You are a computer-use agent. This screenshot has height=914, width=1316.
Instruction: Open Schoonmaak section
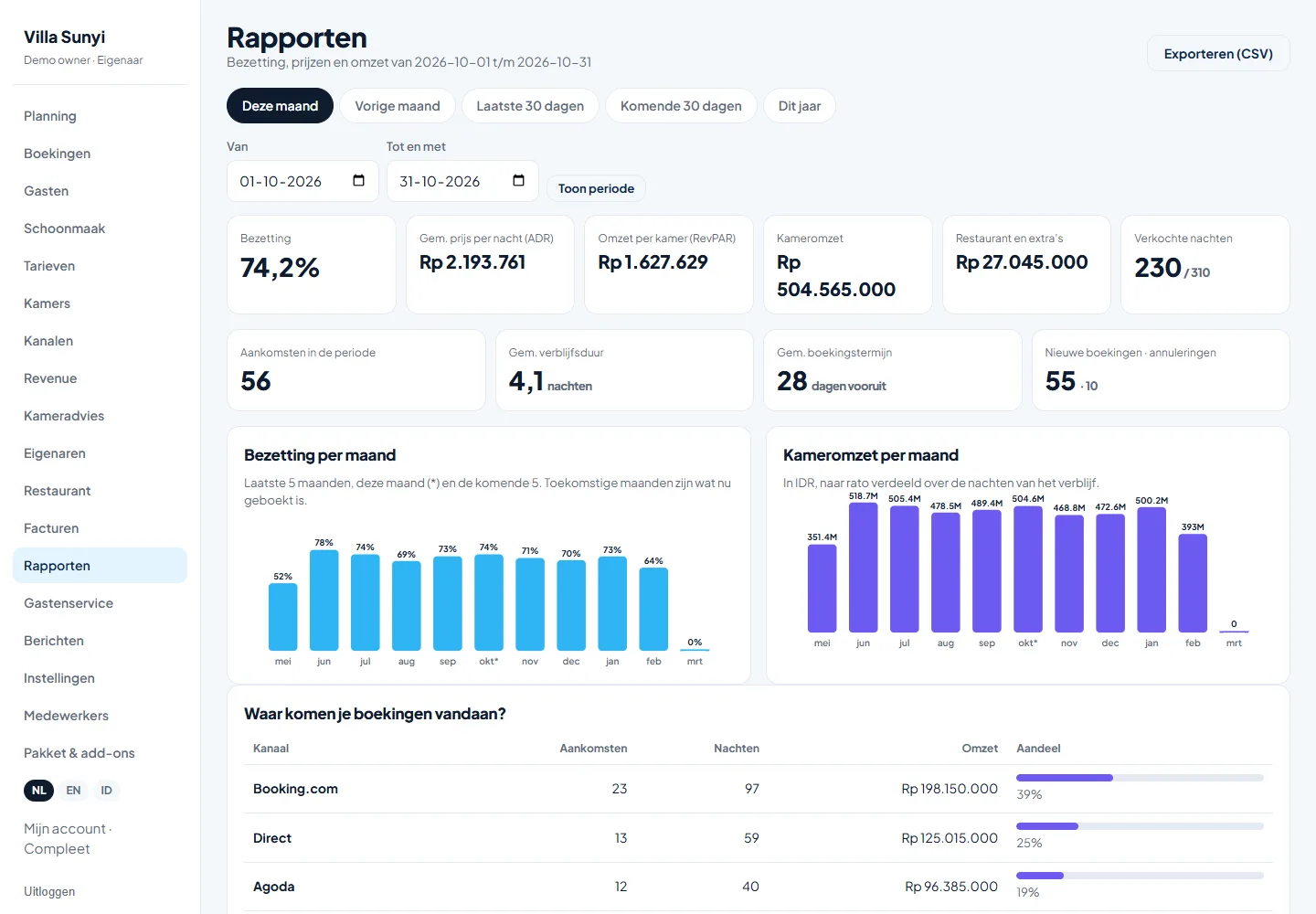[100, 228]
